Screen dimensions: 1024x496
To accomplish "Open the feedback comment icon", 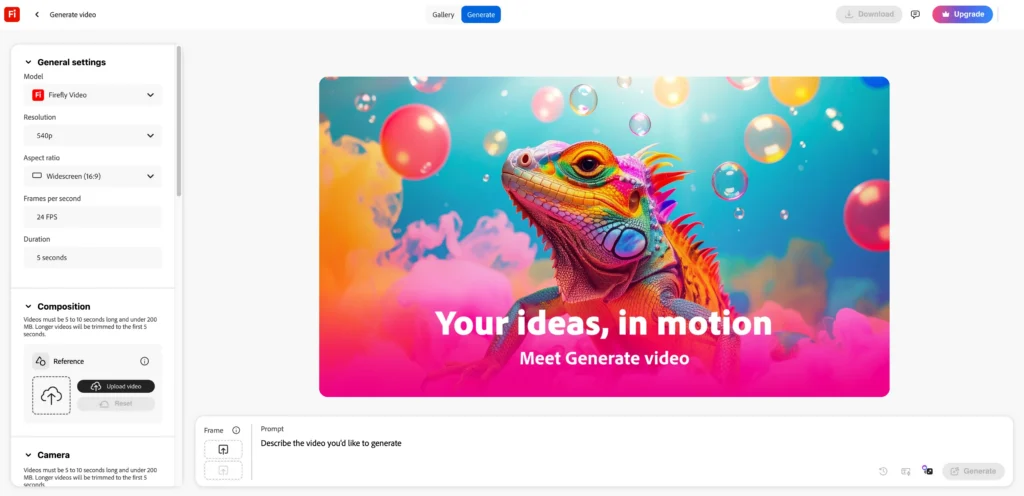I will 915,15.
